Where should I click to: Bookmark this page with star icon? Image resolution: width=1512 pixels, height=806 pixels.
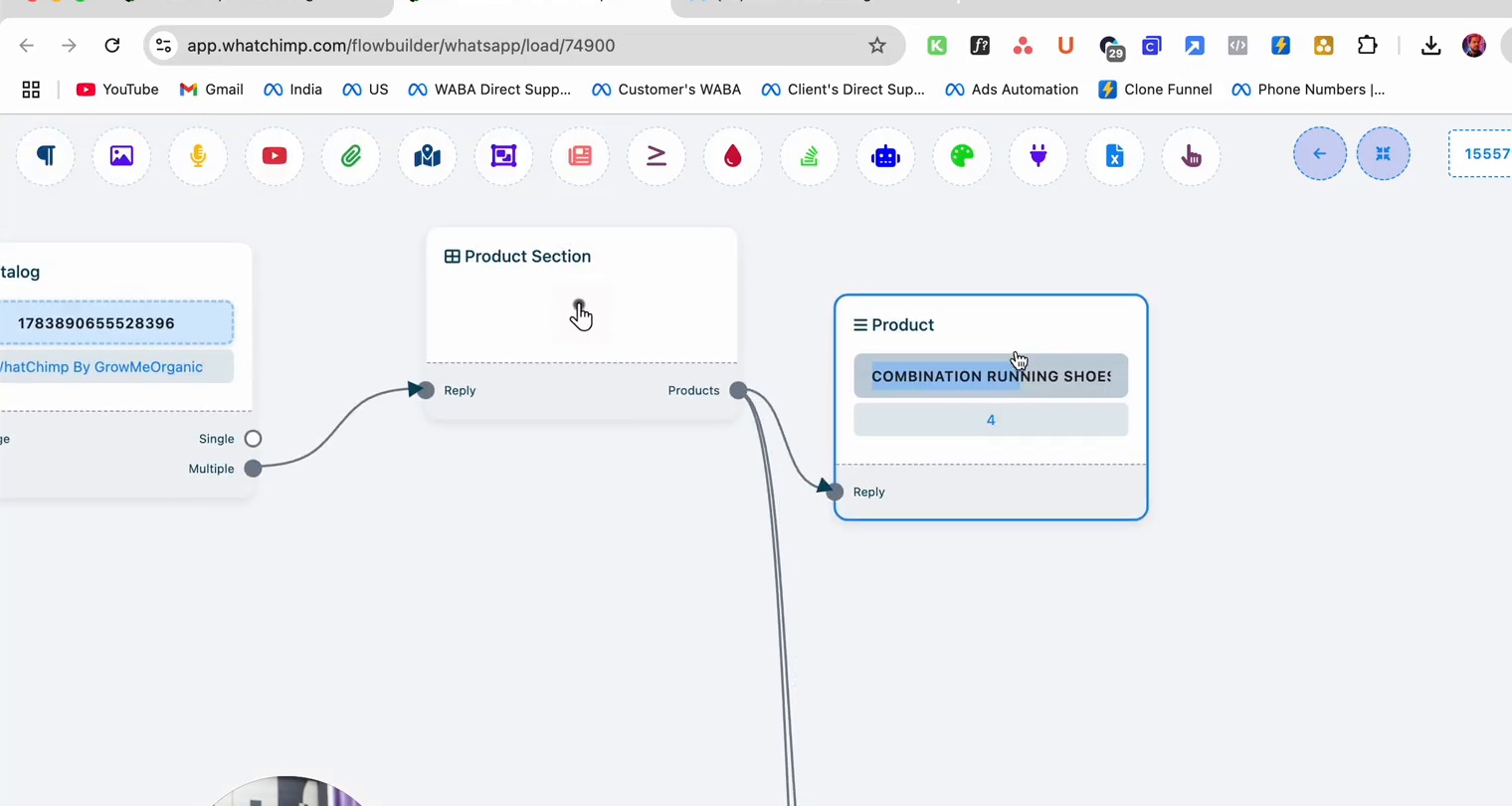(x=876, y=46)
